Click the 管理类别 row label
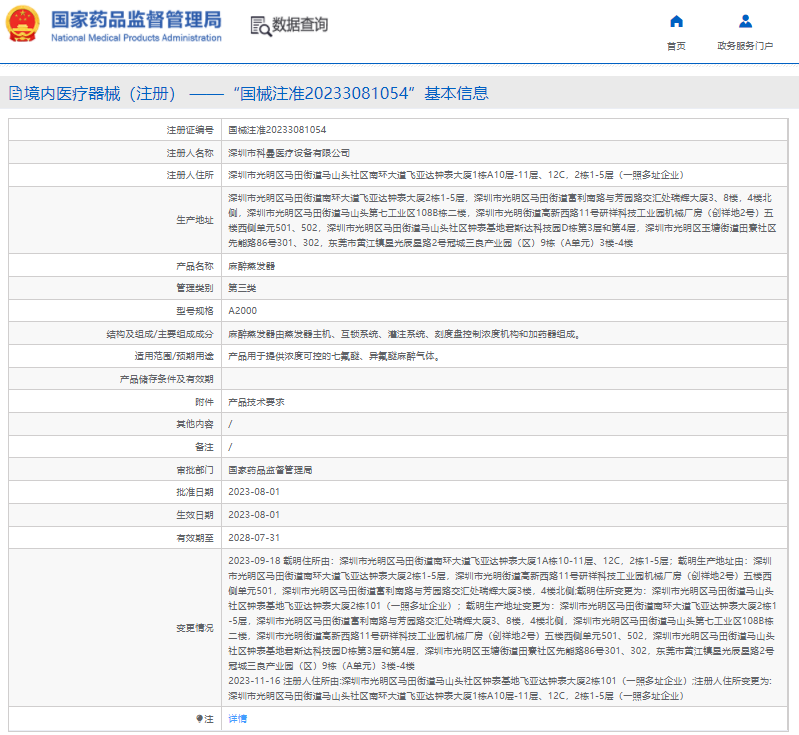This screenshot has height=735, width=799. point(195,288)
